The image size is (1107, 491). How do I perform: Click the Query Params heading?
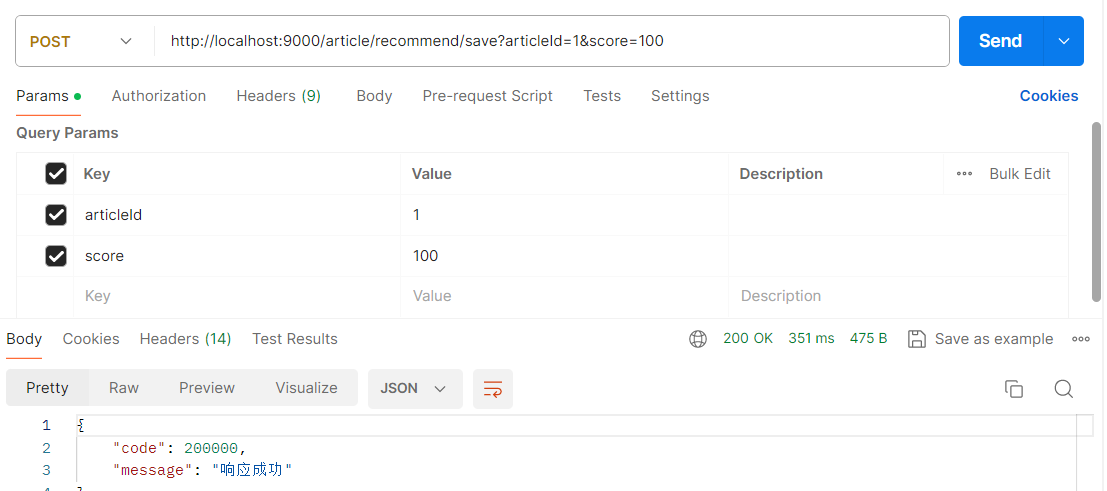pos(67,133)
